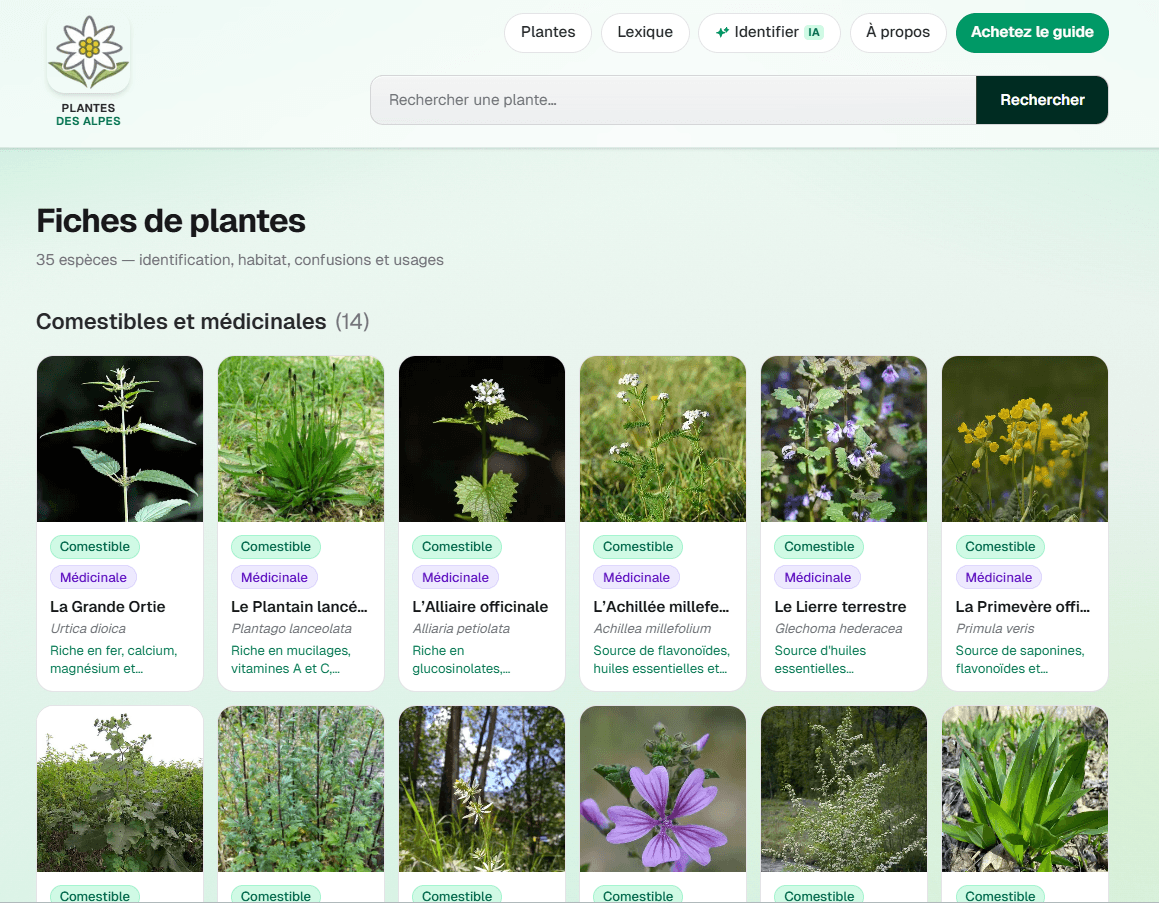Open the À propos page
The width and height of the screenshot is (1159, 903).
[x=898, y=33]
